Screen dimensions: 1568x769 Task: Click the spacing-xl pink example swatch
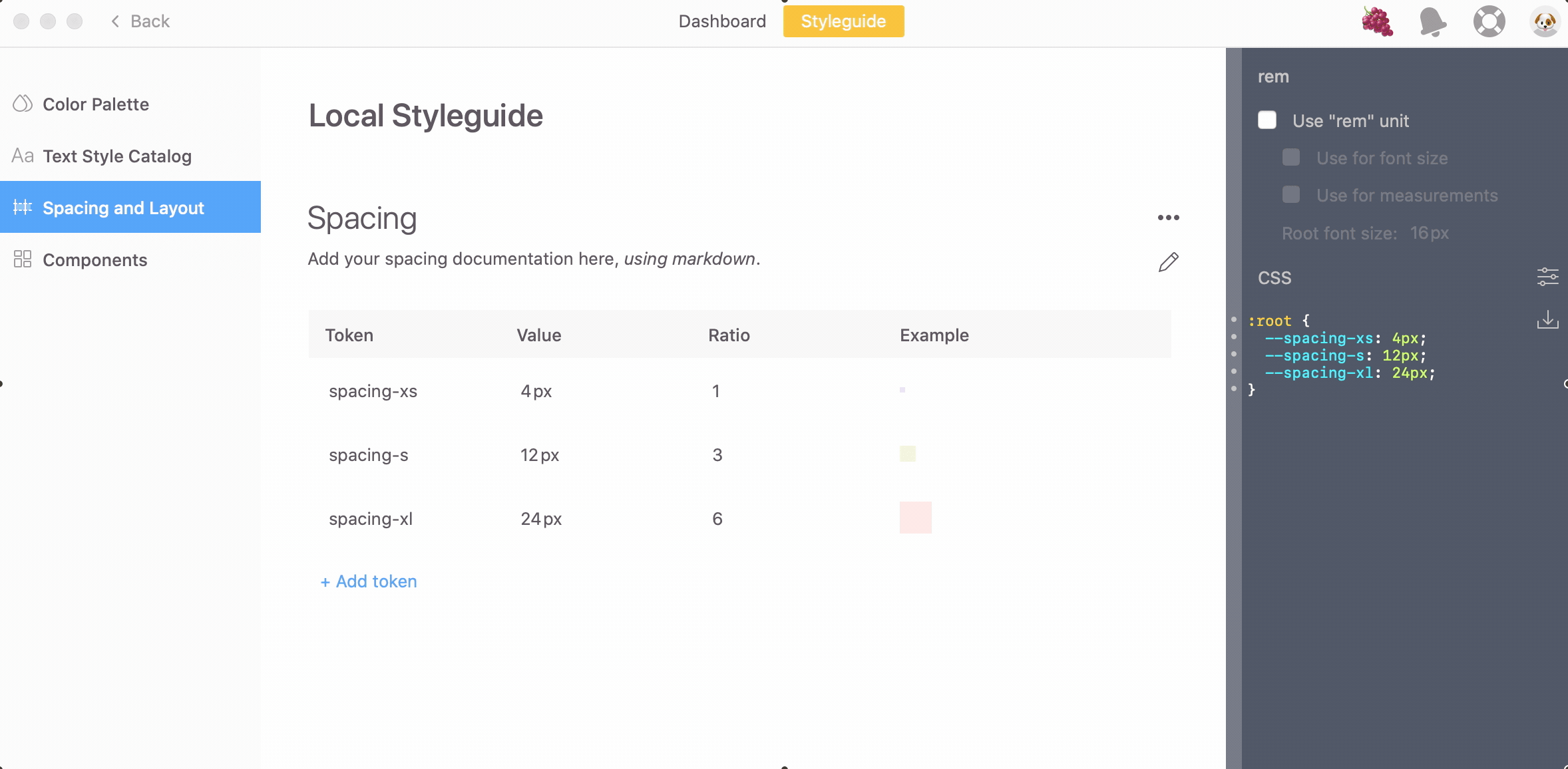[x=915, y=518]
